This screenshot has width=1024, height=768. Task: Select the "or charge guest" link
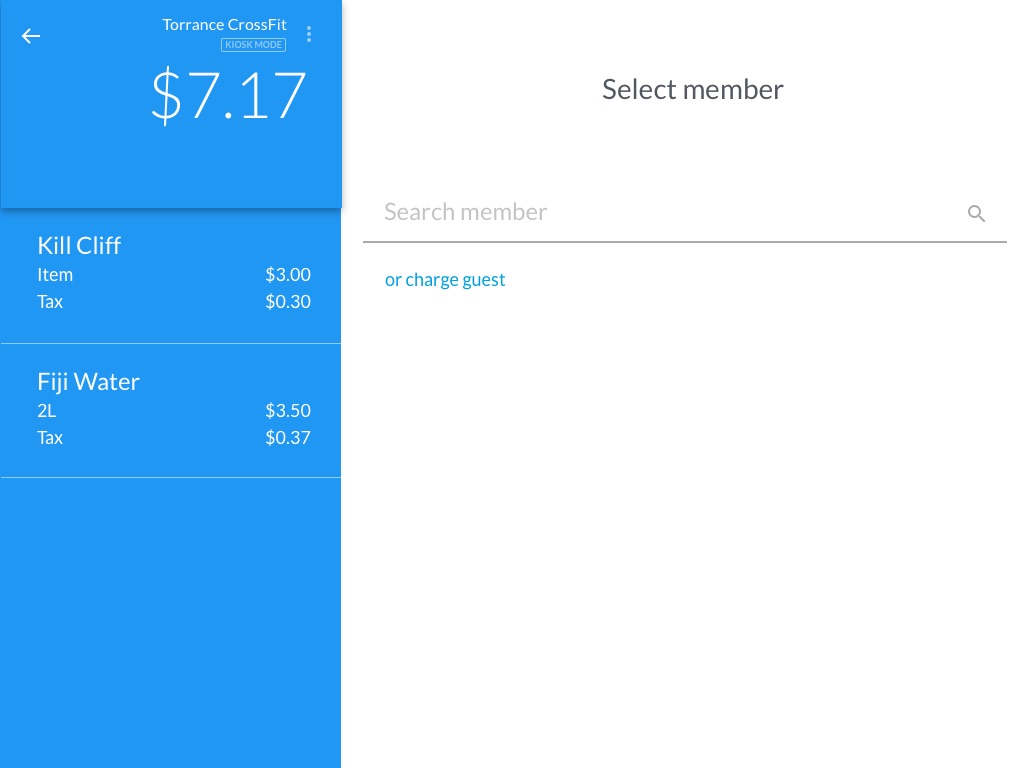445,280
